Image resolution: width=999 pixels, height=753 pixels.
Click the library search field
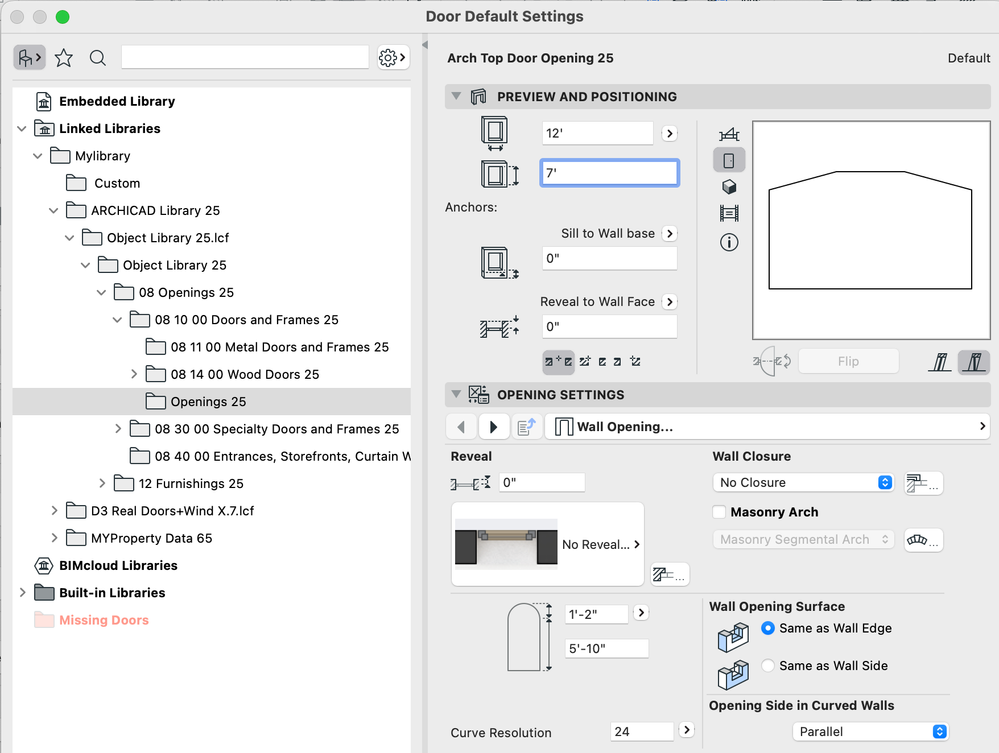pos(245,57)
